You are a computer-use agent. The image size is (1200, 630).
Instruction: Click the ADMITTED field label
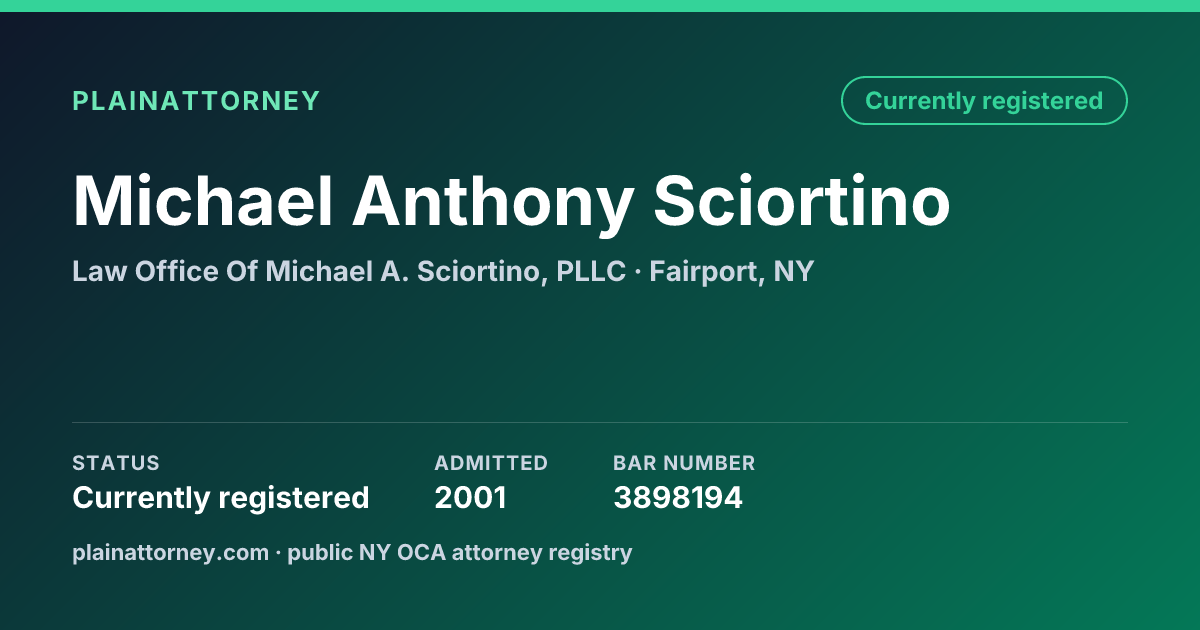[491, 463]
